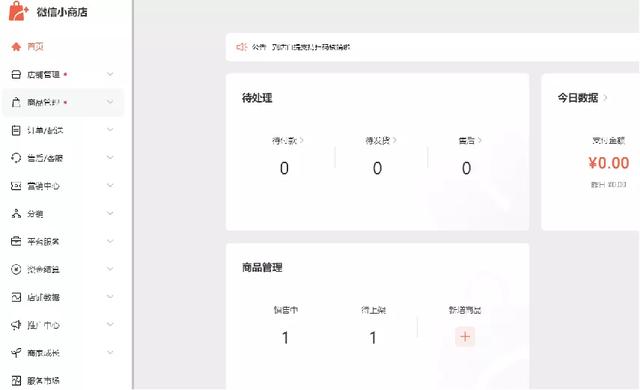
Task: Open the 待发货 pending shipment link
Action: click(x=381, y=141)
